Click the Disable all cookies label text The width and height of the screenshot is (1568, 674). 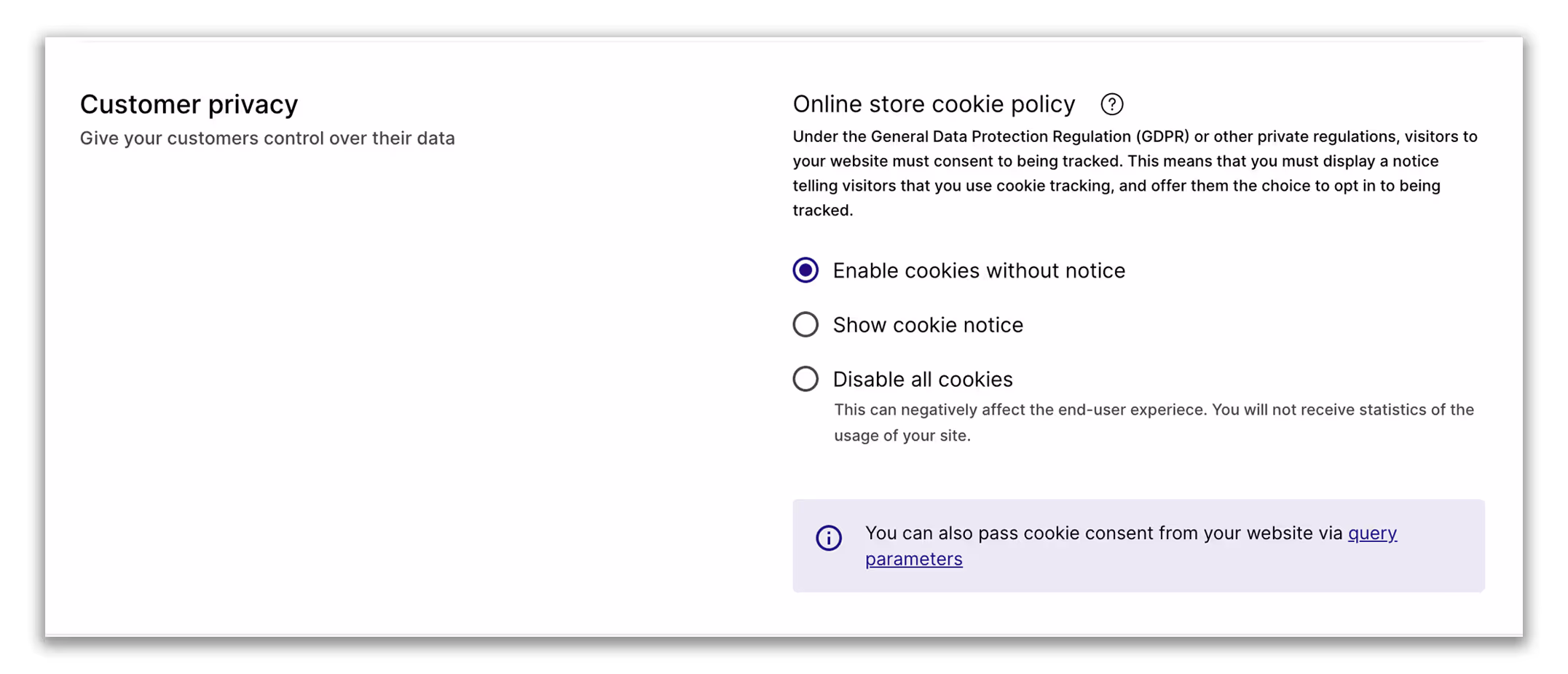pos(922,379)
